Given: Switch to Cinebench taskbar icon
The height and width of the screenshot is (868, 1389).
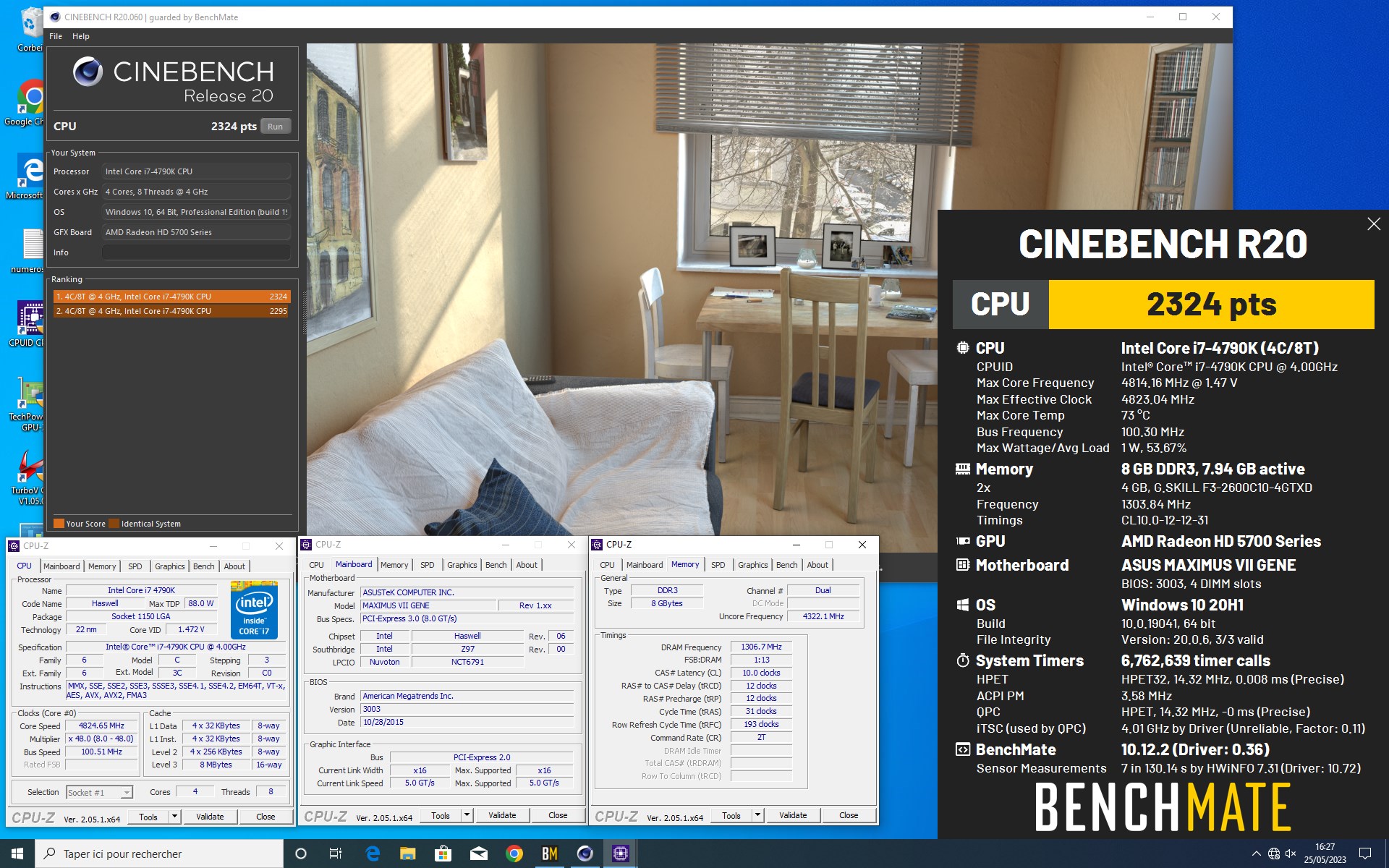Looking at the screenshot, I should tap(585, 854).
